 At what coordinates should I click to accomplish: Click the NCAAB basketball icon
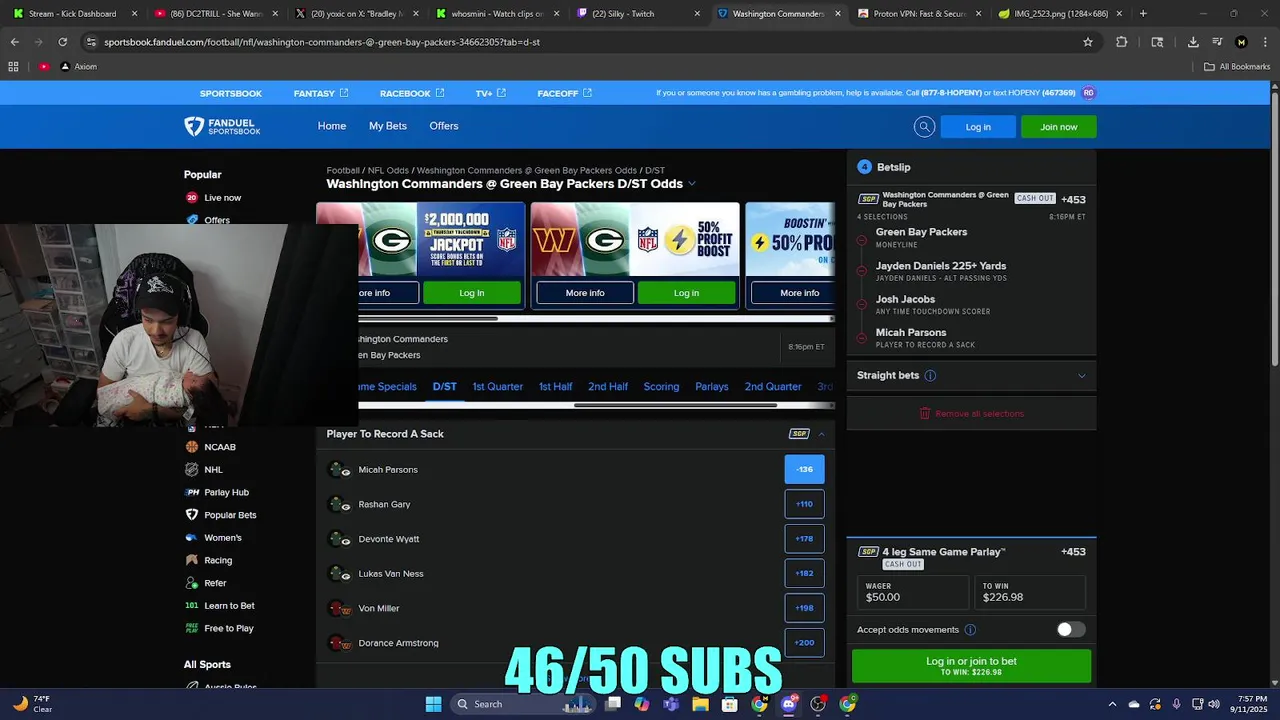click(192, 447)
